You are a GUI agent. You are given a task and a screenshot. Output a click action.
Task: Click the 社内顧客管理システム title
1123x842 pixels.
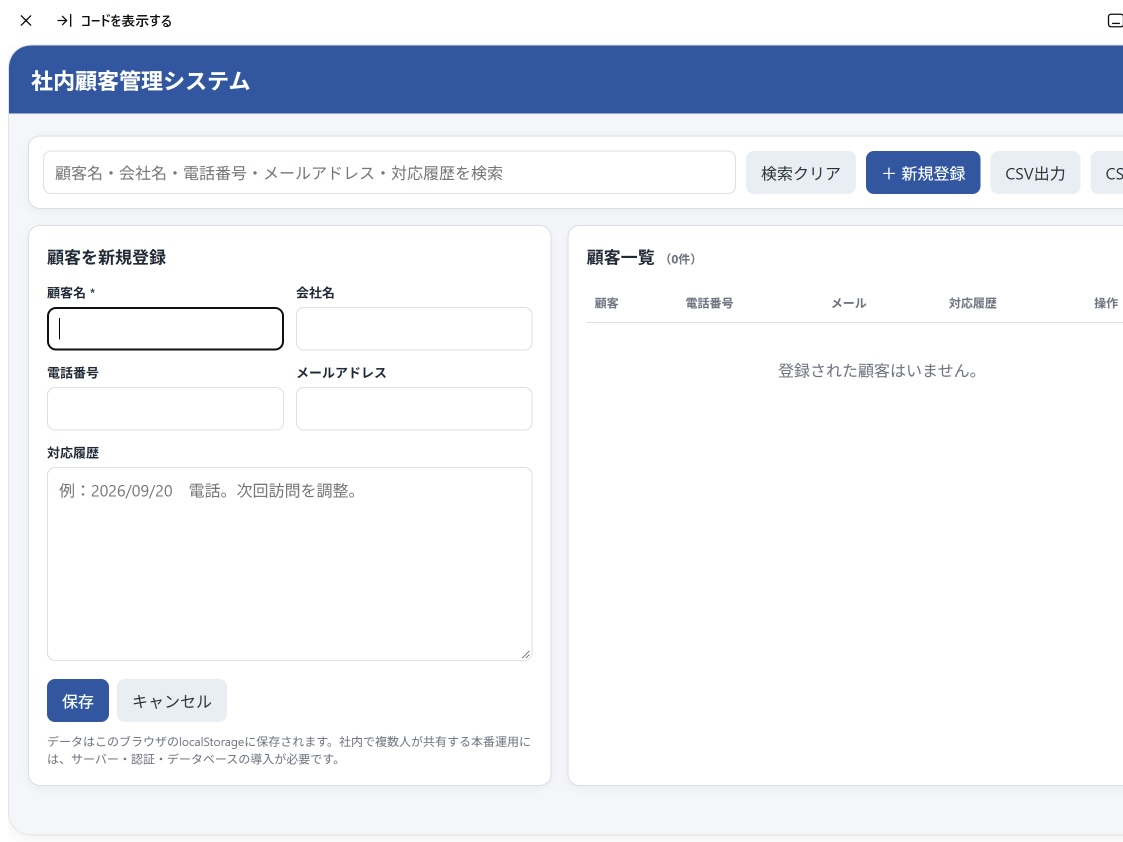point(140,81)
